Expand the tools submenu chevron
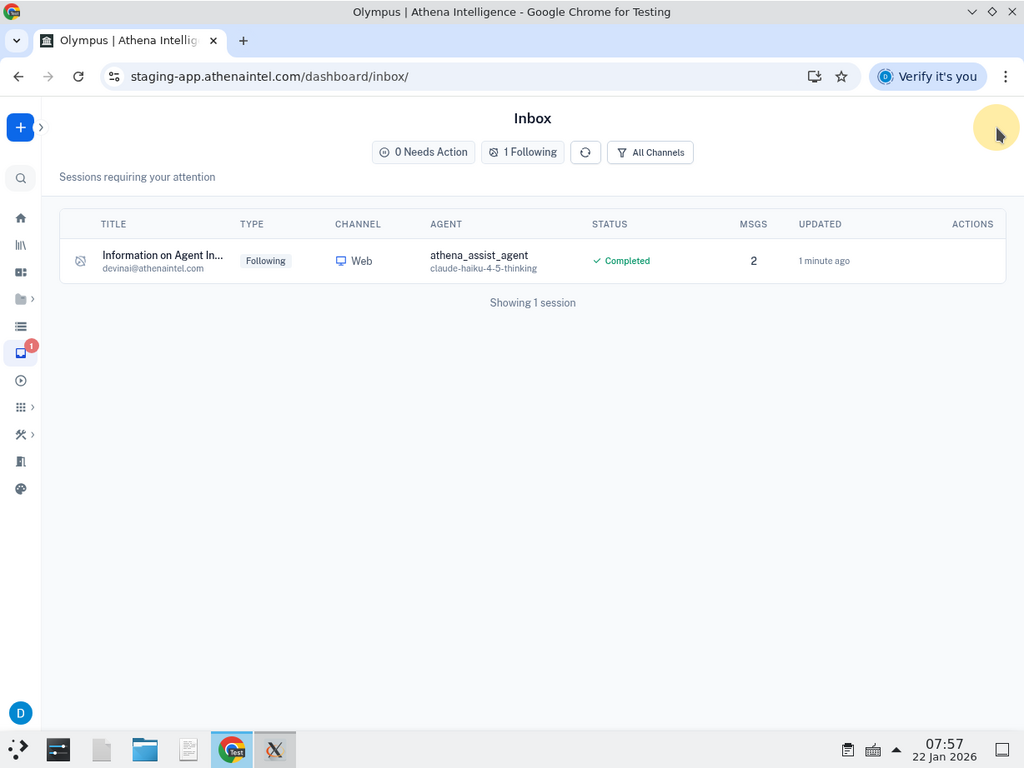Image resolution: width=1024 pixels, height=768 pixels. coord(33,435)
